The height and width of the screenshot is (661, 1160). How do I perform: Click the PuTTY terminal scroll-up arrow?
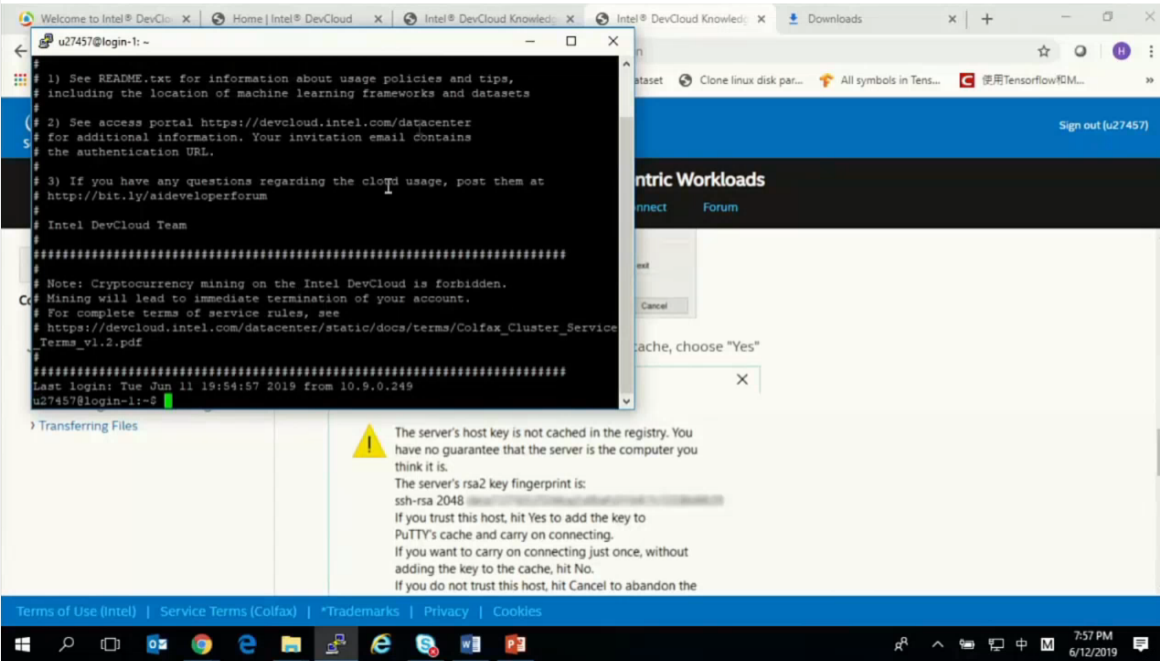pyautogui.click(x=626, y=64)
